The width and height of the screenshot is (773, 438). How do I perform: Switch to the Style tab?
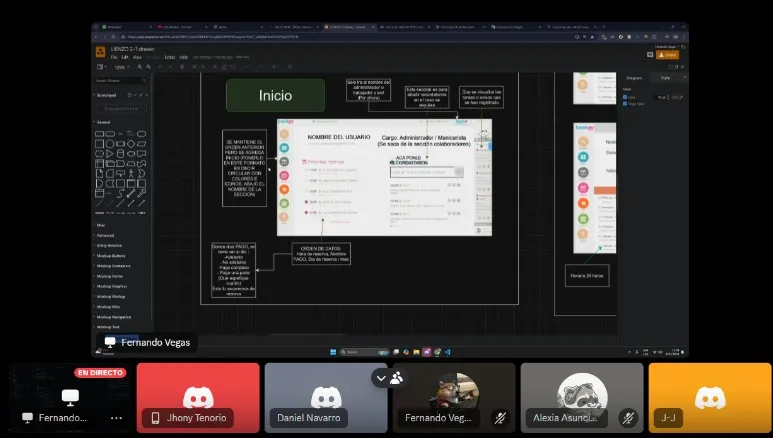(x=665, y=77)
